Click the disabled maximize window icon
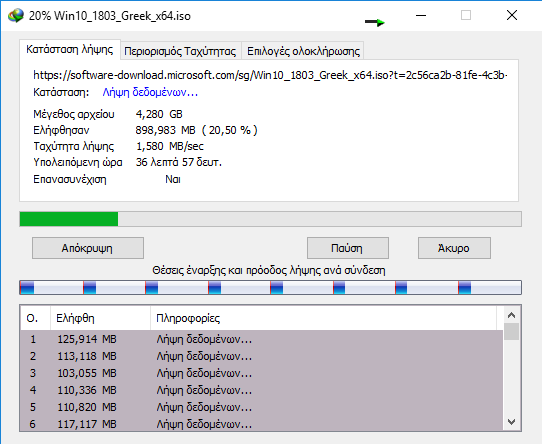The width and height of the screenshot is (542, 444). click(466, 15)
